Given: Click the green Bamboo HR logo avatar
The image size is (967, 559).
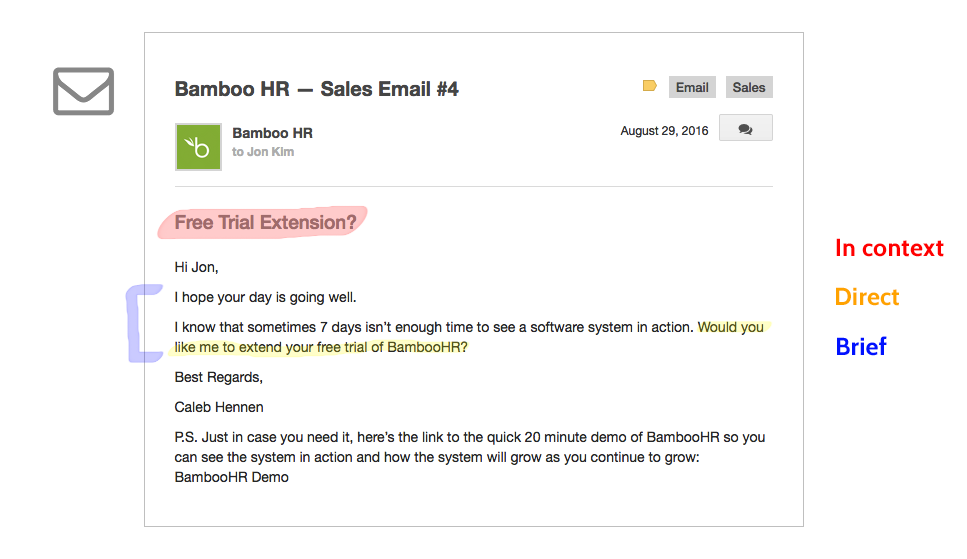Looking at the screenshot, I should (x=198, y=147).
